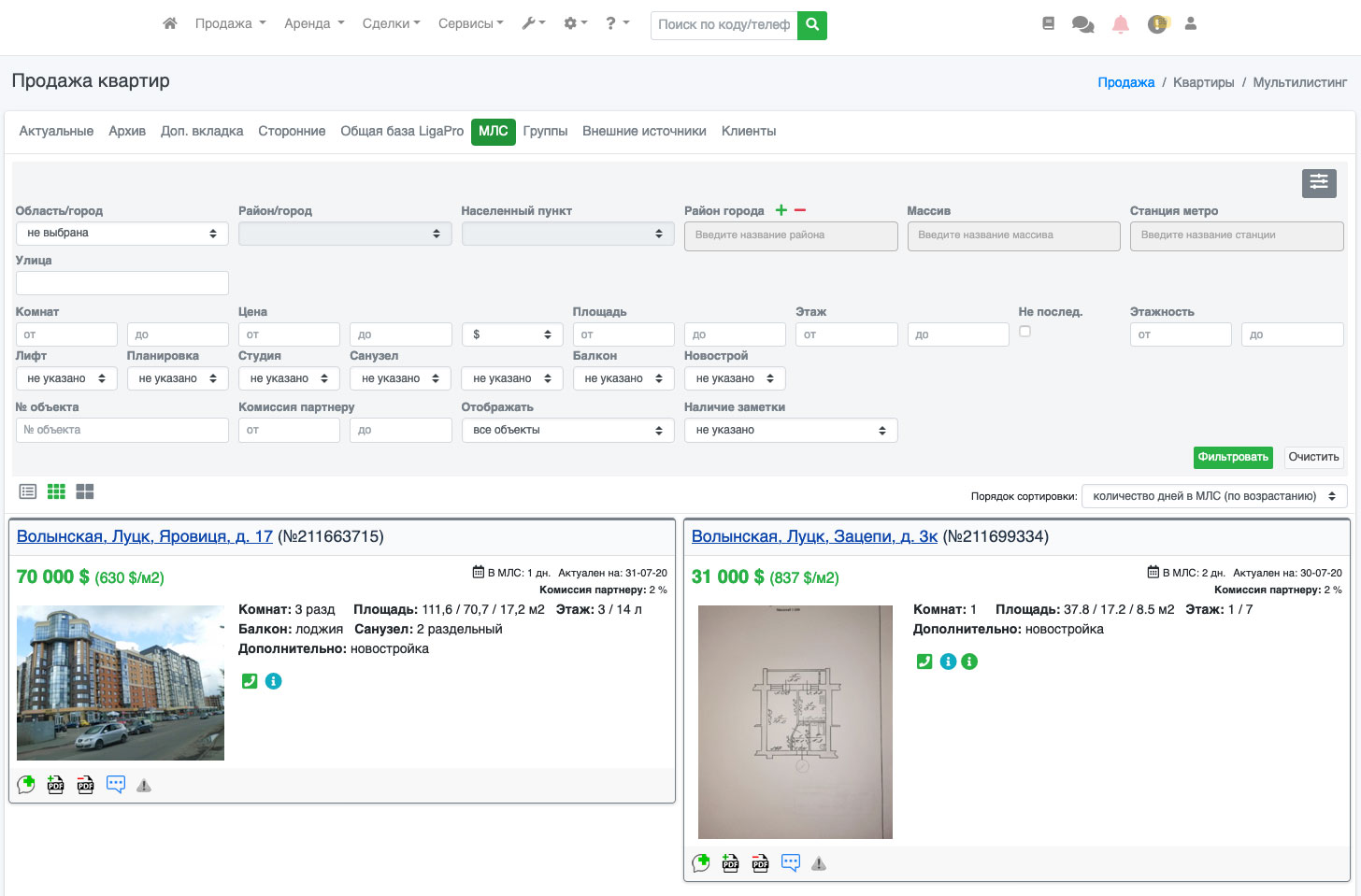Open the Область/город dropdown
Screen dimensions: 1361x896
pyautogui.click(x=122, y=234)
